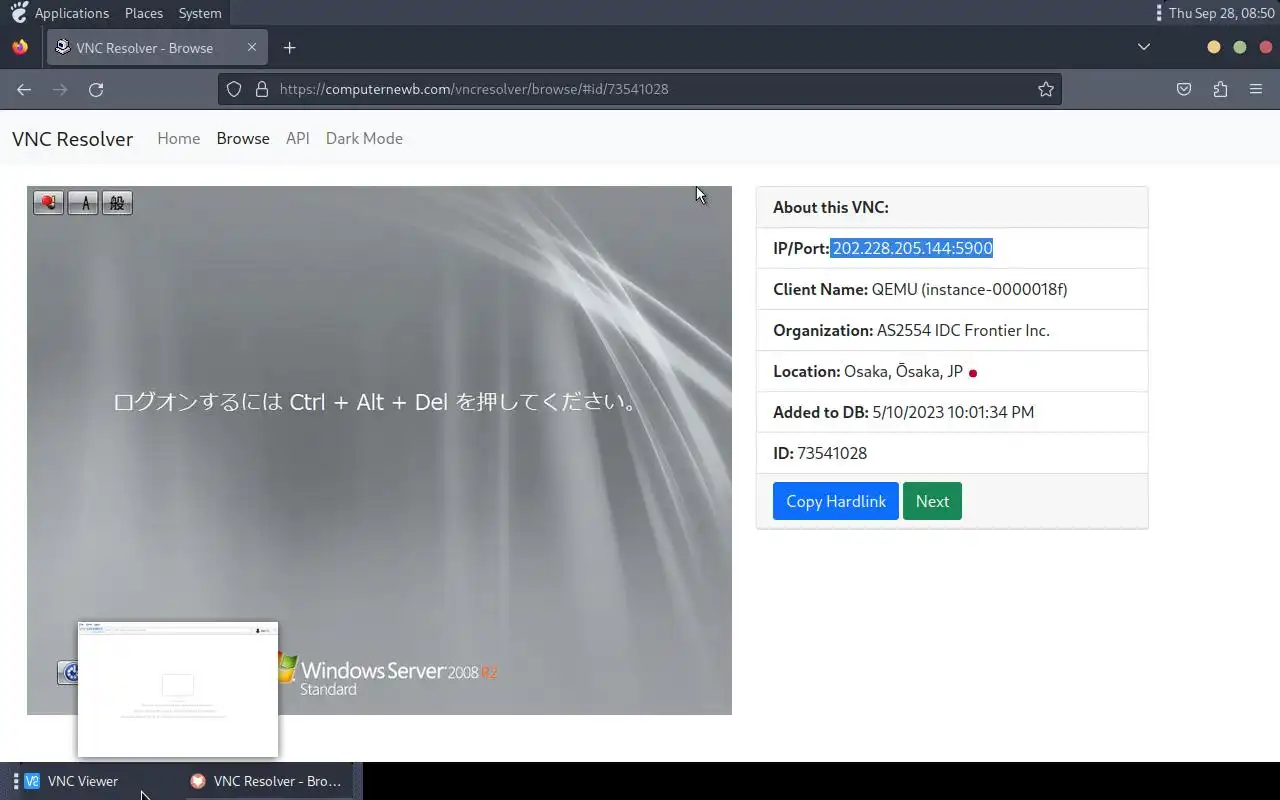Click the red IME icon in screenshot
Viewport: 1280px width, 800px height.
pos(48,203)
